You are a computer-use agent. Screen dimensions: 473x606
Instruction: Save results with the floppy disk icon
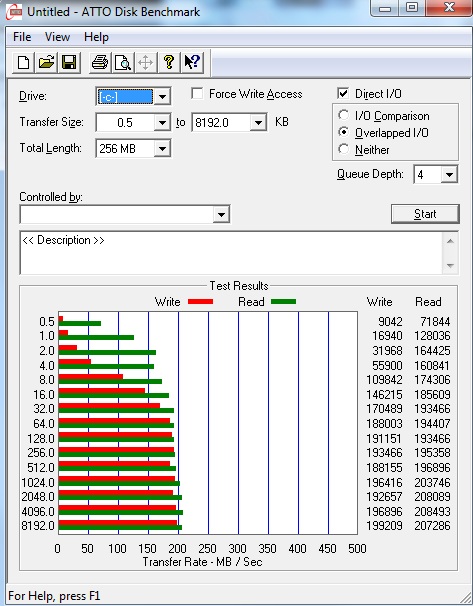tap(69, 62)
